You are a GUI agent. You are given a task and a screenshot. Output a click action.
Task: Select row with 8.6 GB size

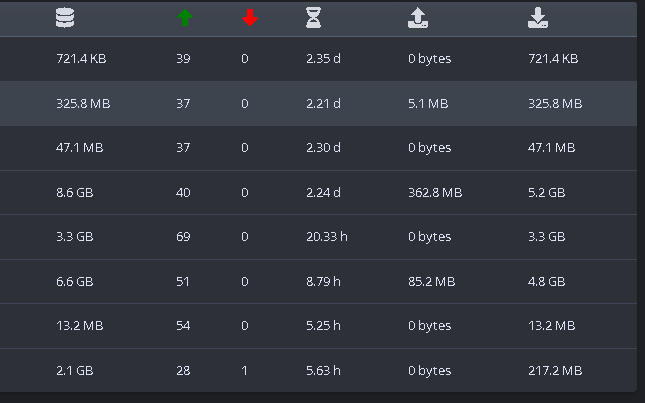coord(318,192)
